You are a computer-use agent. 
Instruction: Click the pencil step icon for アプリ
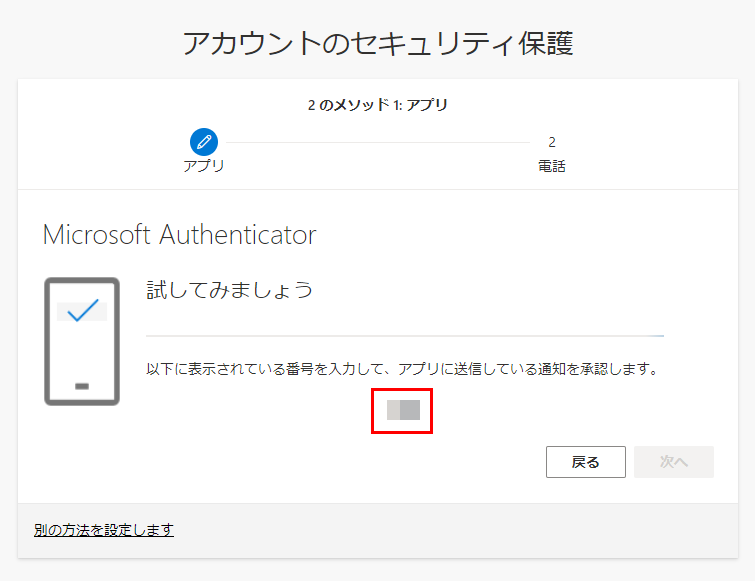tap(204, 142)
